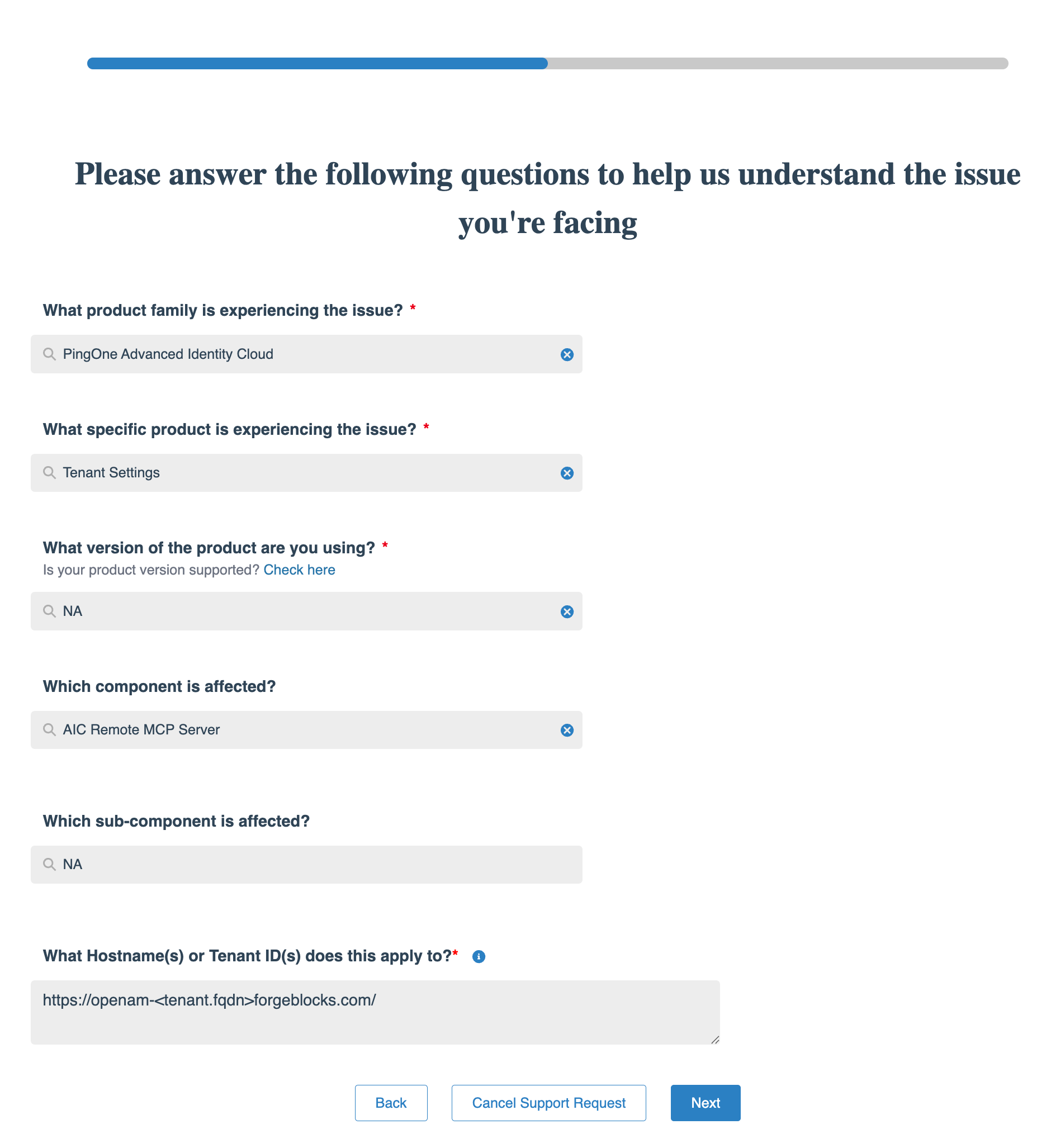Open the affected component lookup field
Viewport: 1051px width, 1148px height.
click(x=306, y=729)
